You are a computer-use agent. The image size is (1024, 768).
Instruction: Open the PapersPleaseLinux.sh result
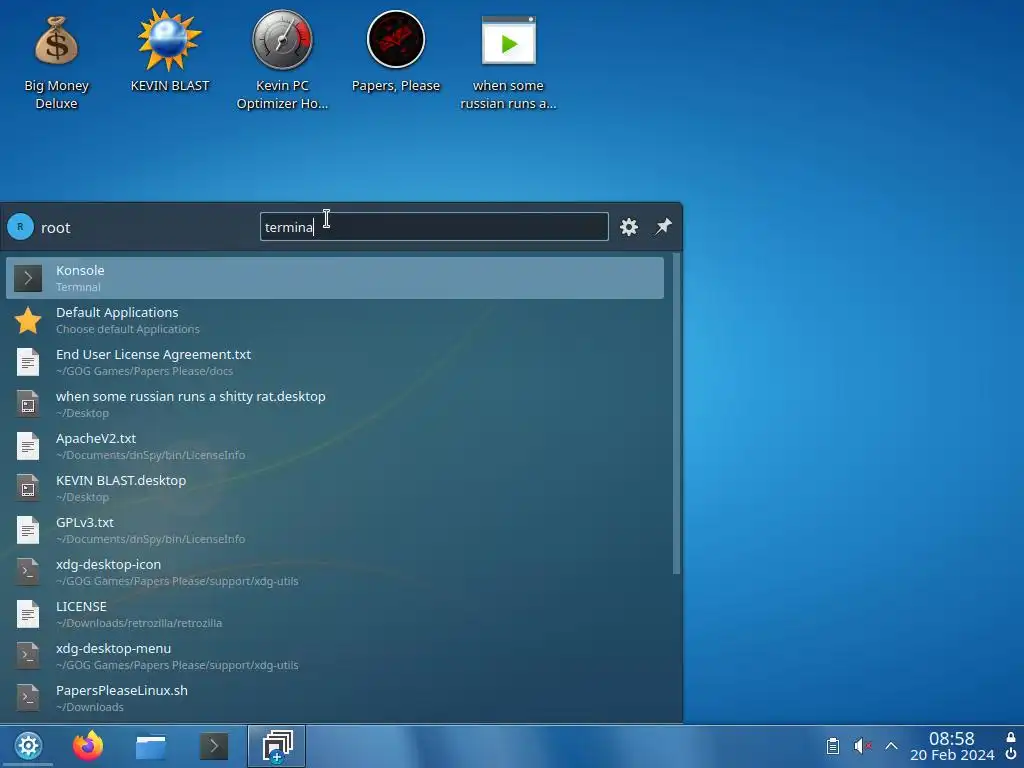335,698
